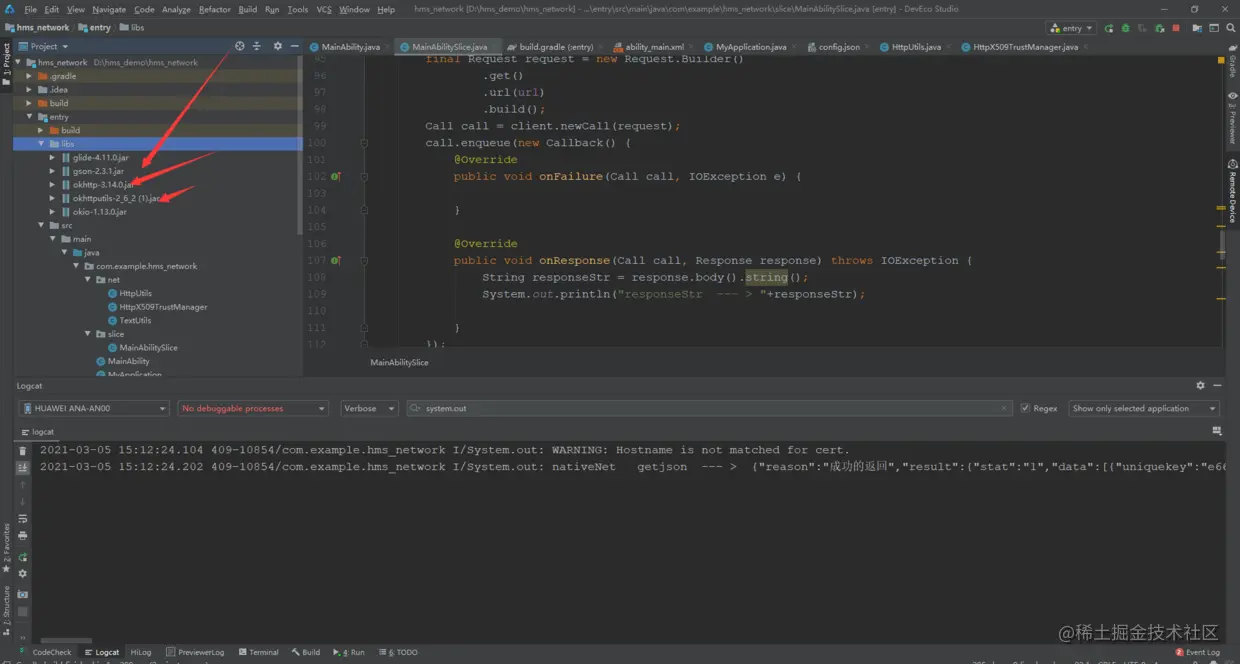Image resolution: width=1240 pixels, height=664 pixels.
Task: Open Structure side tool window
Action: (x=6, y=610)
